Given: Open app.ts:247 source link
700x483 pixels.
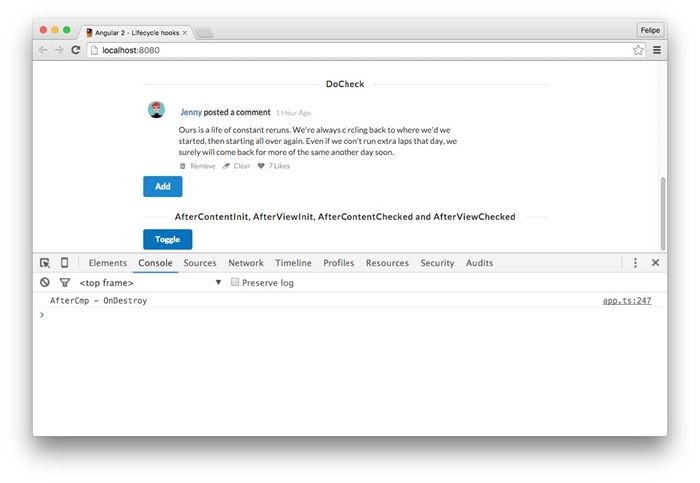Looking at the screenshot, I should pyautogui.click(x=627, y=301).
